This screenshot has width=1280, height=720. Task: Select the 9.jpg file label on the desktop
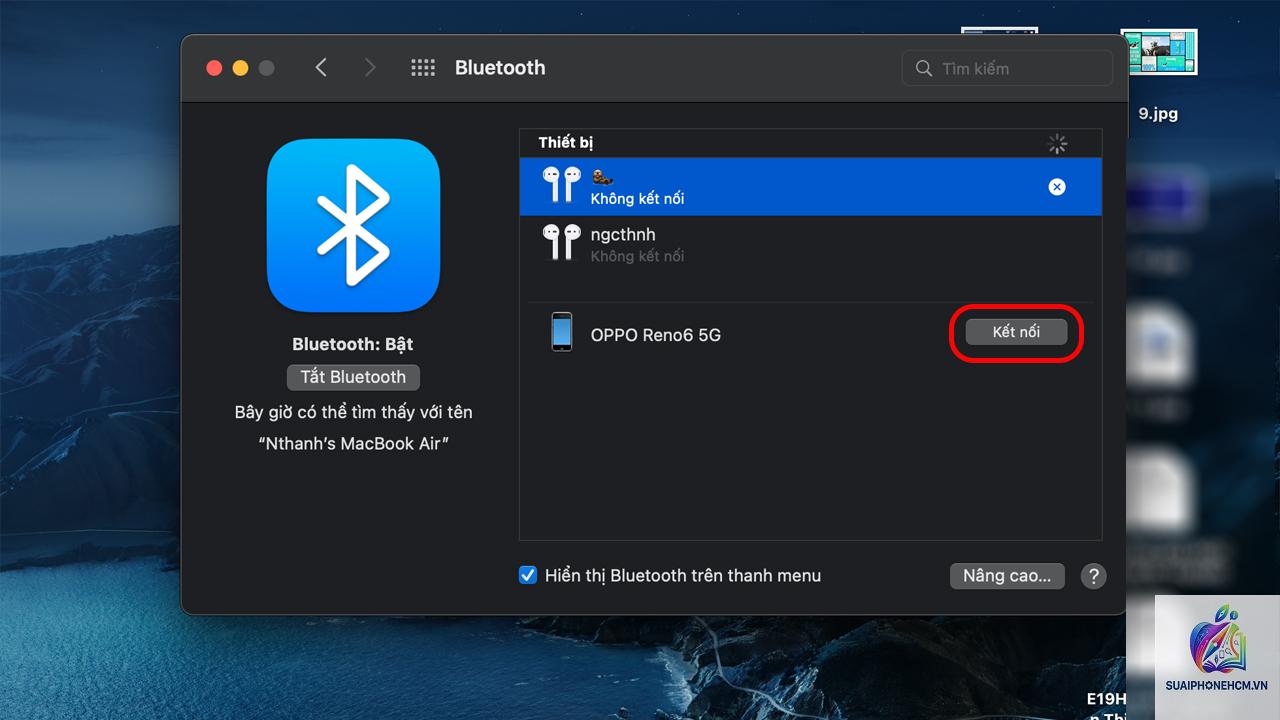[1158, 114]
